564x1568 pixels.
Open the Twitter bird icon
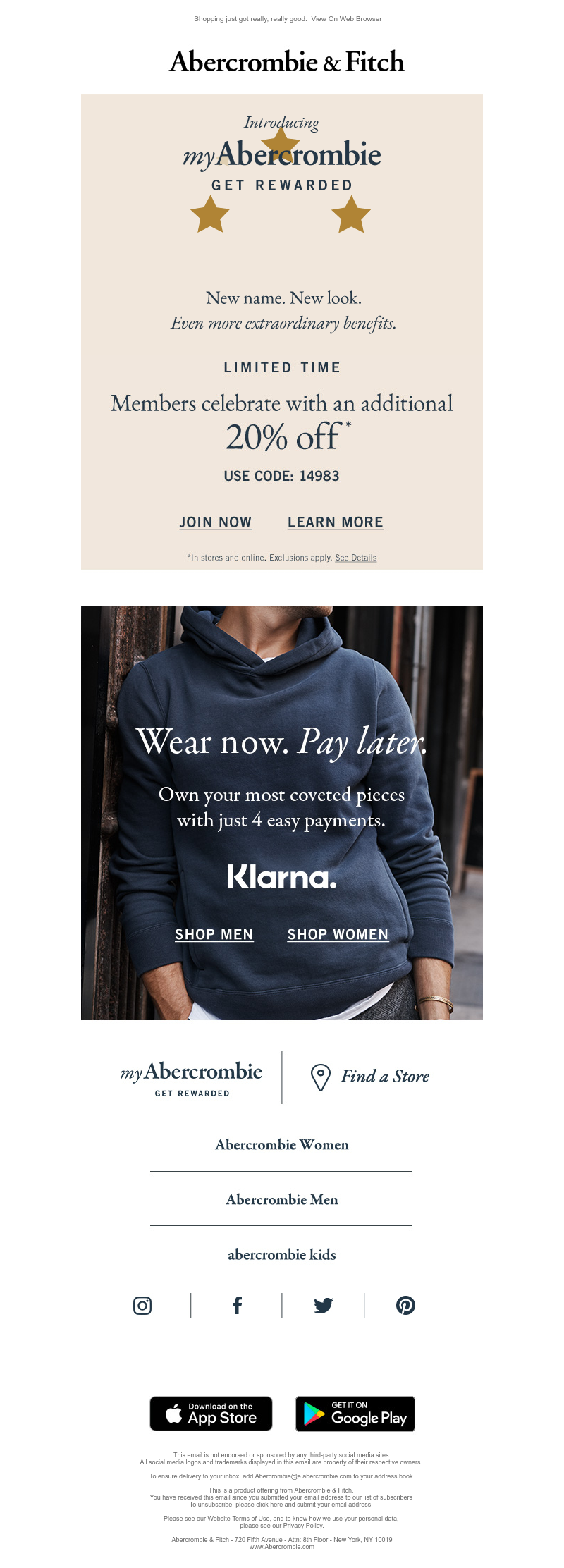point(324,1306)
